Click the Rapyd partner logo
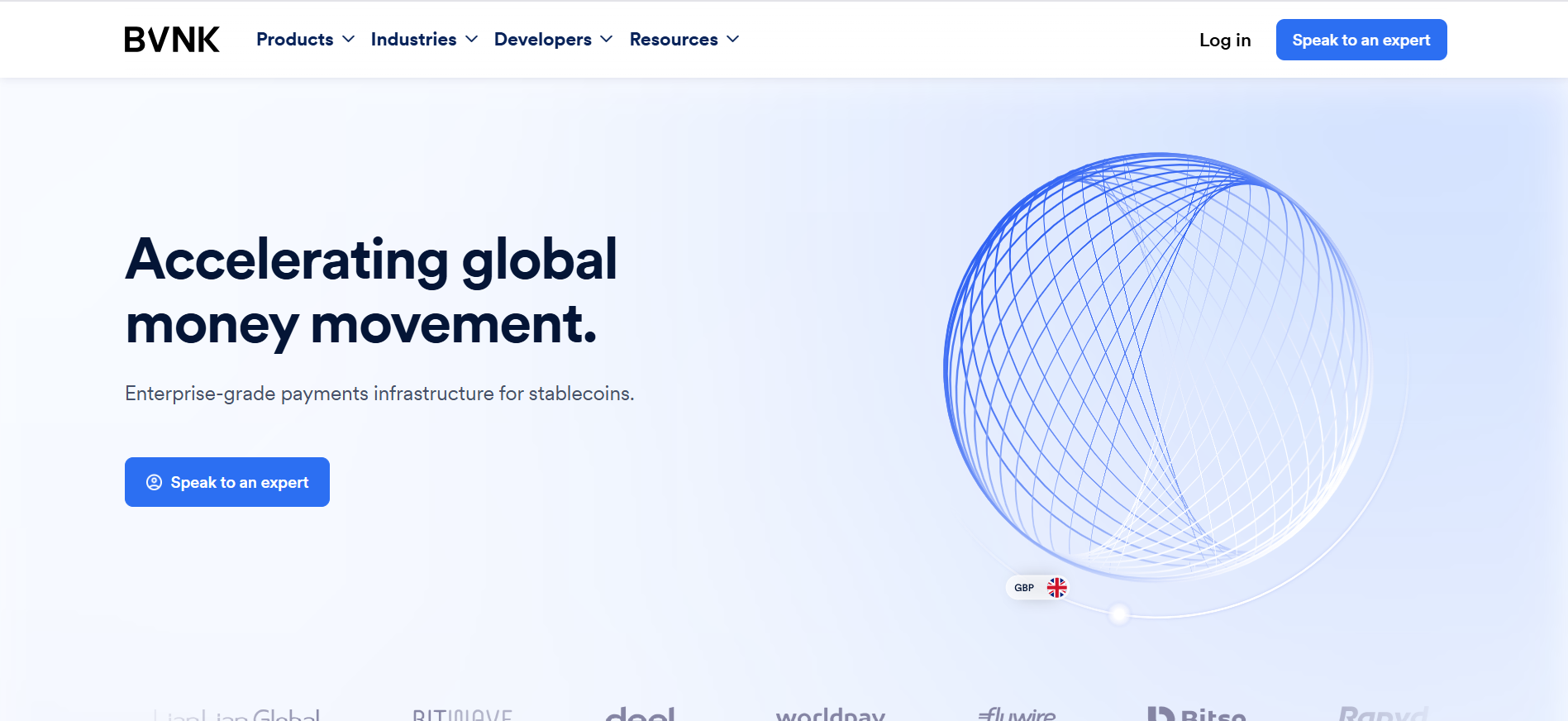Image resolution: width=1568 pixels, height=721 pixels. click(x=1383, y=714)
